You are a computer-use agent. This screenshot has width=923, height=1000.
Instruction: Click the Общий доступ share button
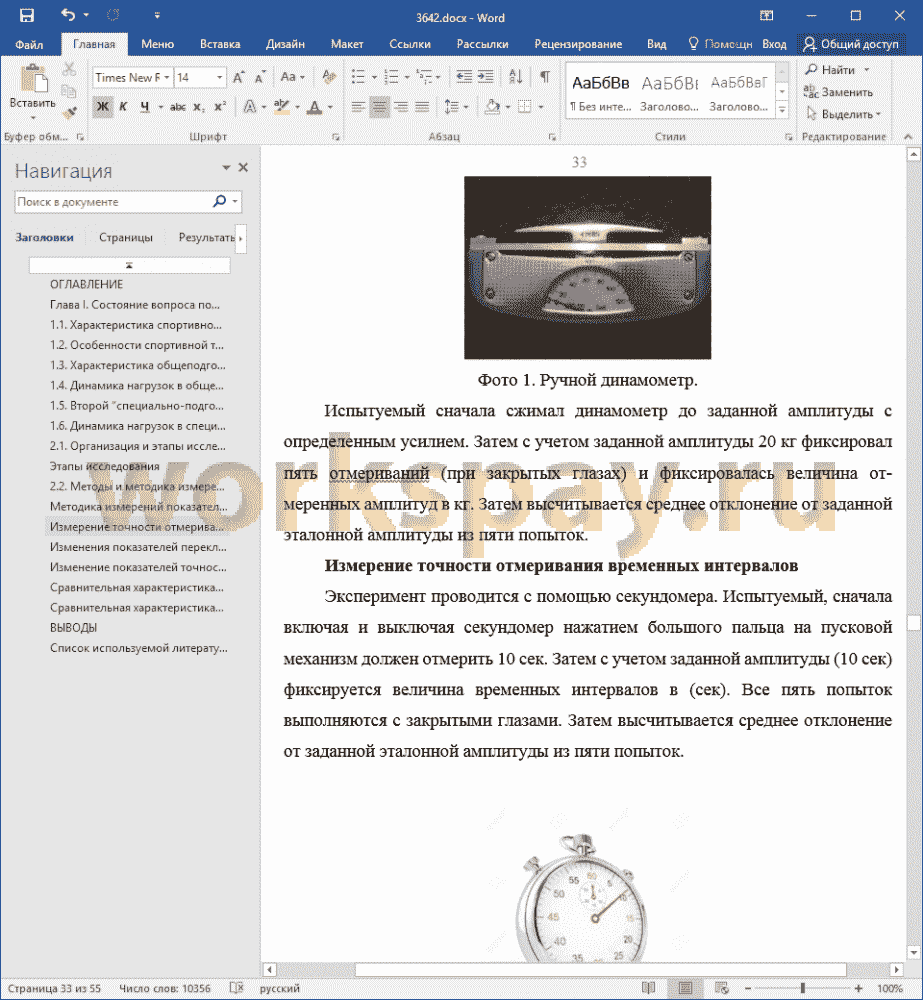[851, 44]
